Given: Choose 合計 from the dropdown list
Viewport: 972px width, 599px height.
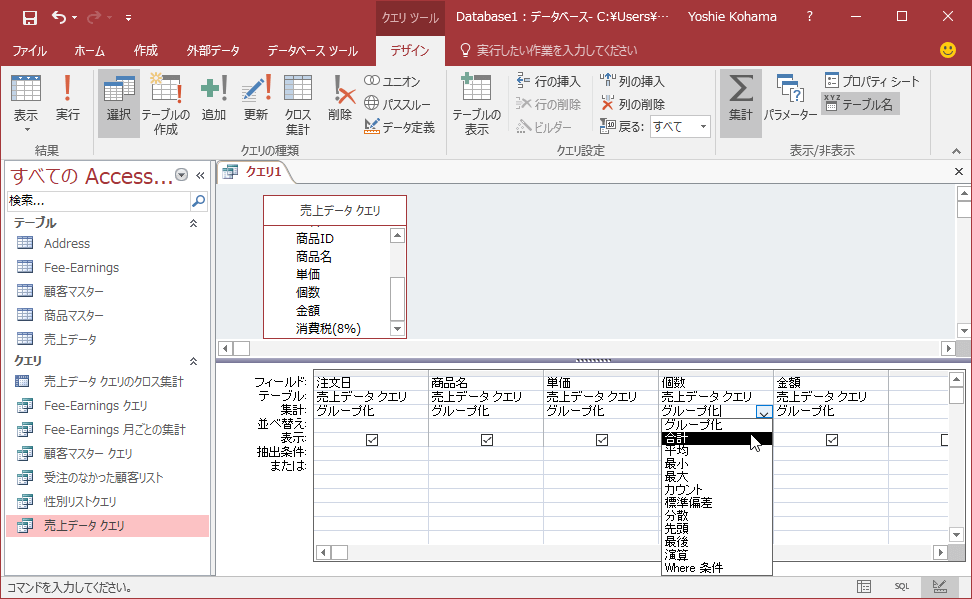Looking at the screenshot, I should pyautogui.click(x=717, y=438).
